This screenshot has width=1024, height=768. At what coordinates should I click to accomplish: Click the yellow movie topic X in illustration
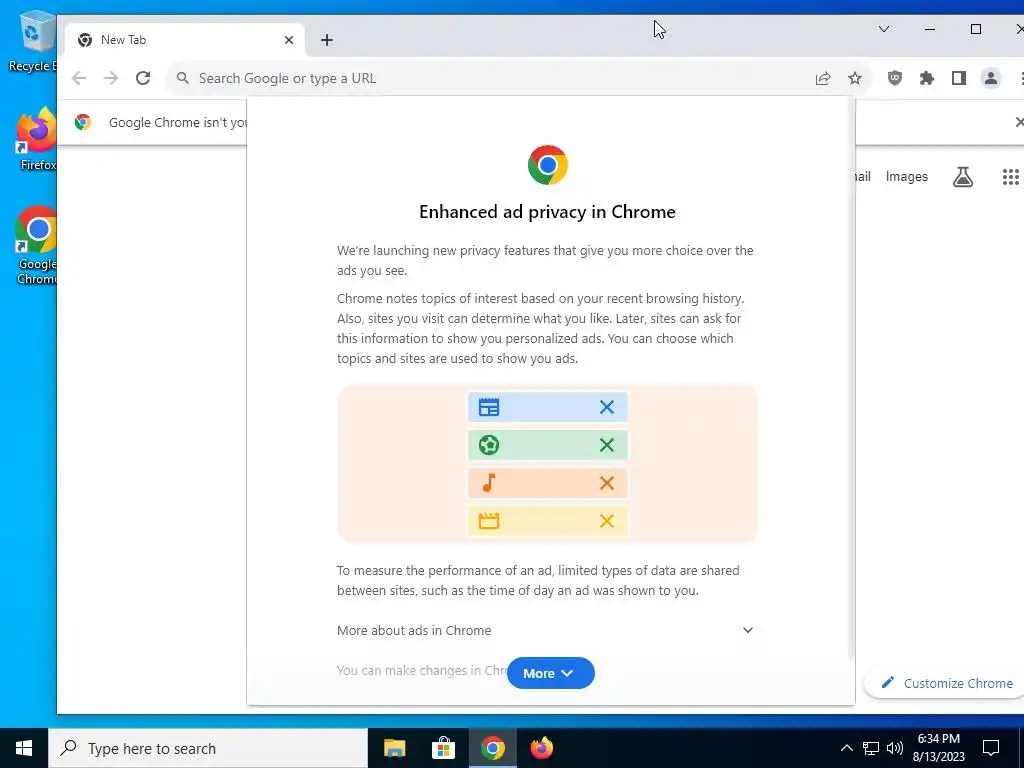(x=607, y=521)
